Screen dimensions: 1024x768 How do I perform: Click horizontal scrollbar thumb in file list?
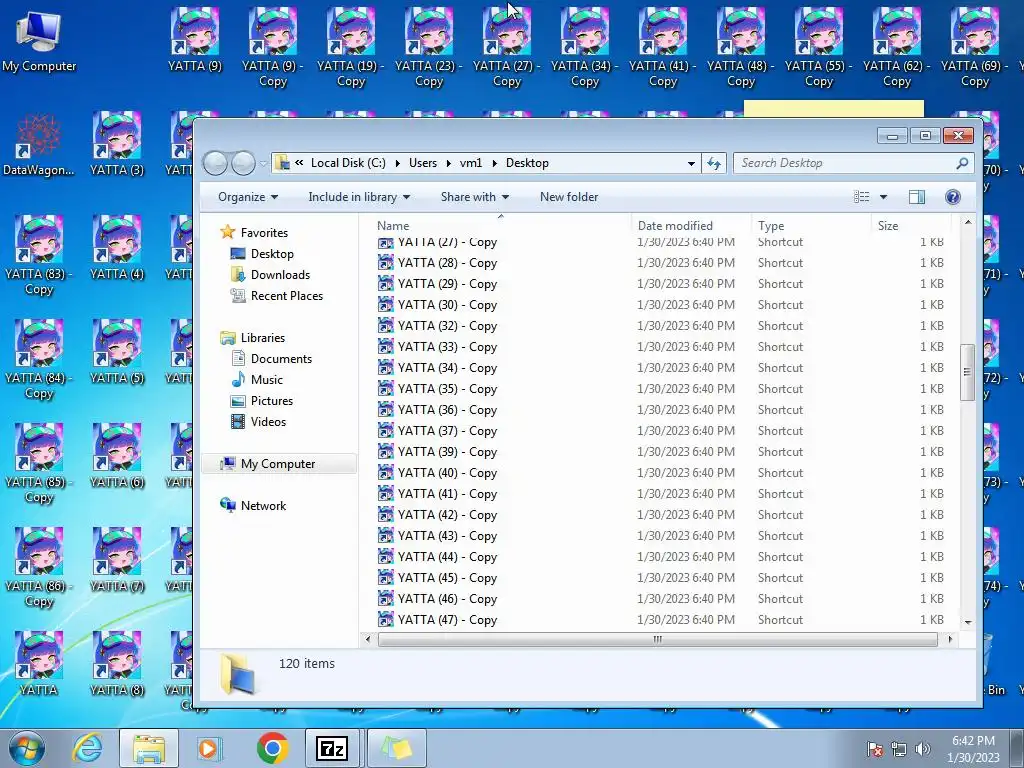tap(658, 639)
